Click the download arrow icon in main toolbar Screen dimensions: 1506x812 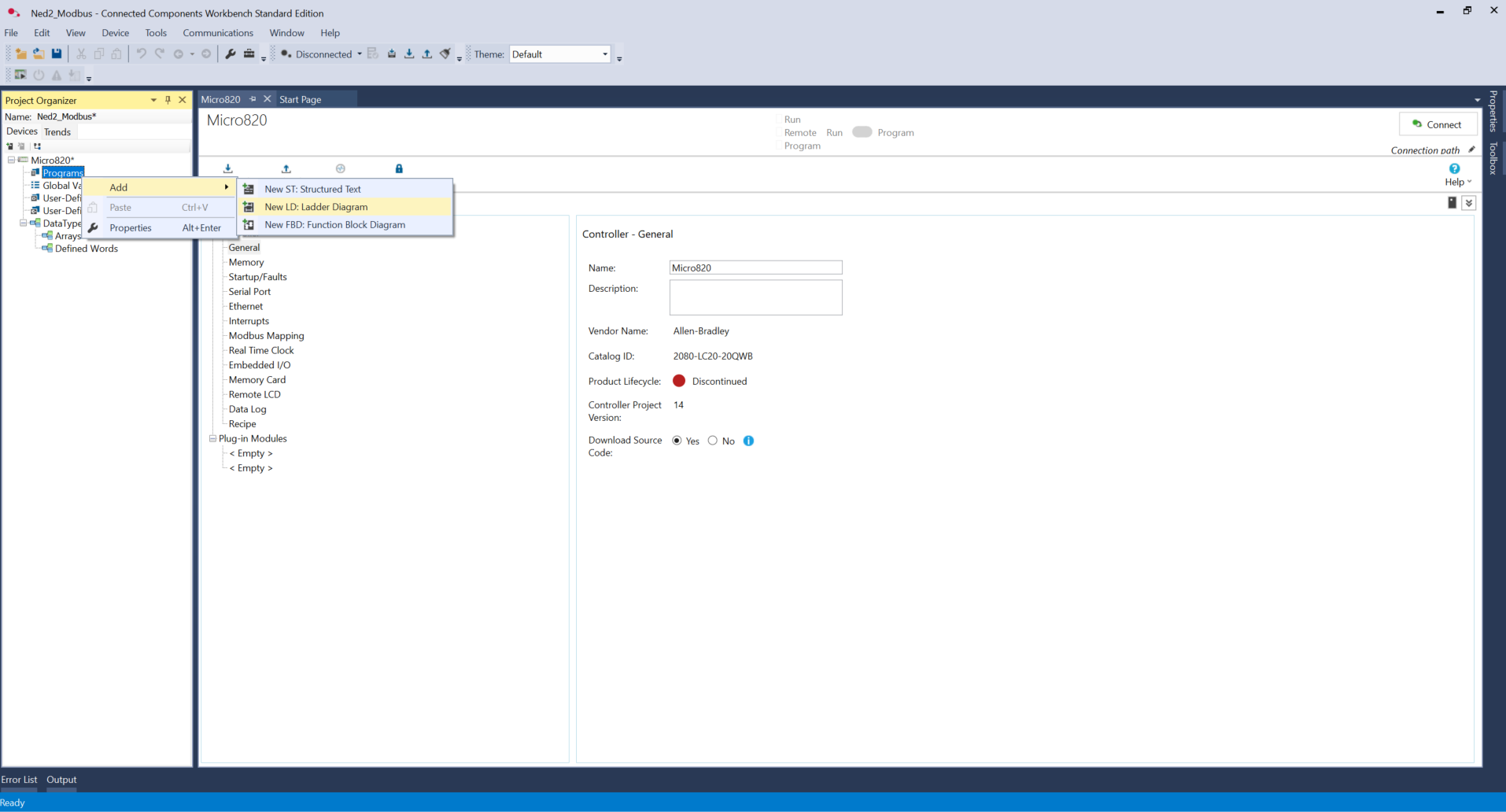(x=409, y=54)
